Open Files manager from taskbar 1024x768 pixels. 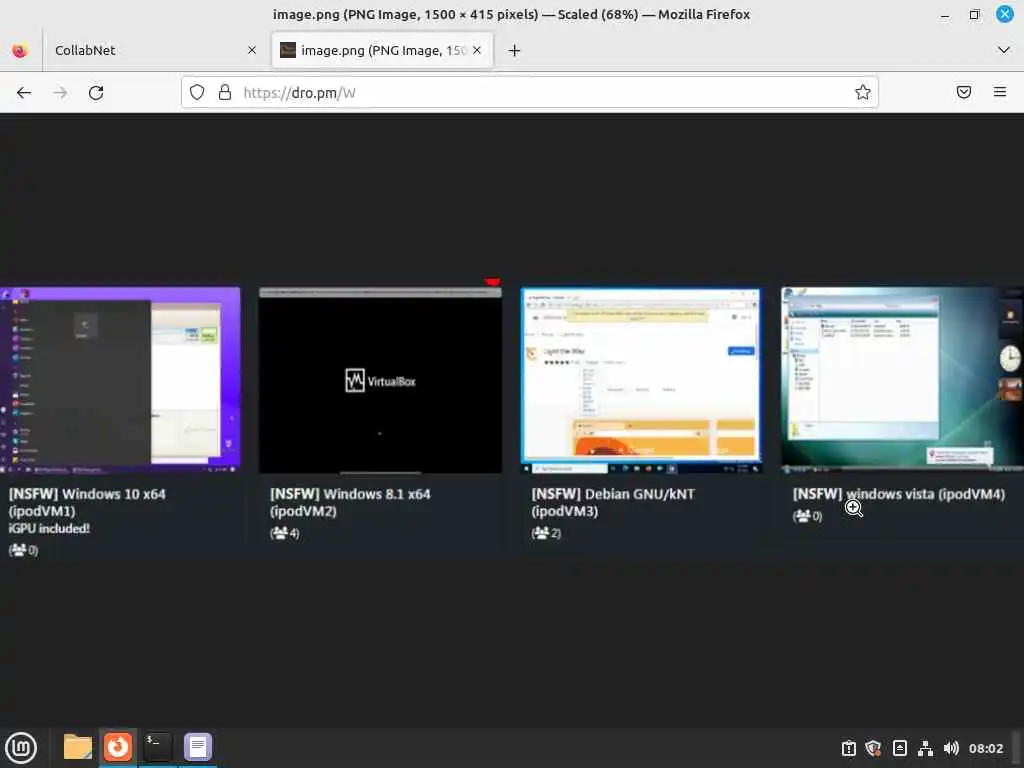click(78, 747)
